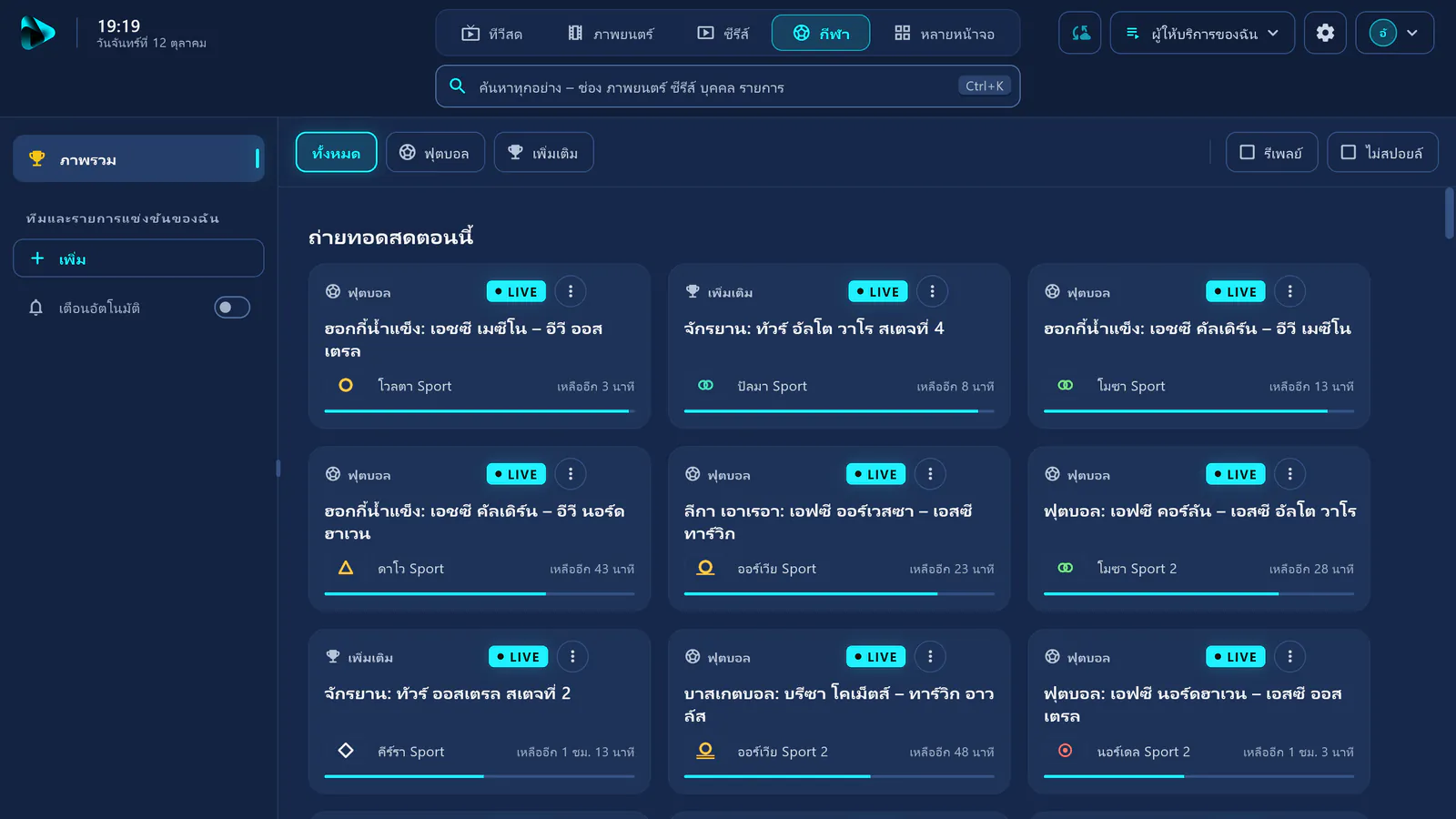The height and width of the screenshot is (819, 1456).
Task: Open more options on เอชซี คัลเดิร์น – อีวี เมซีโน card
Action: click(x=1289, y=291)
